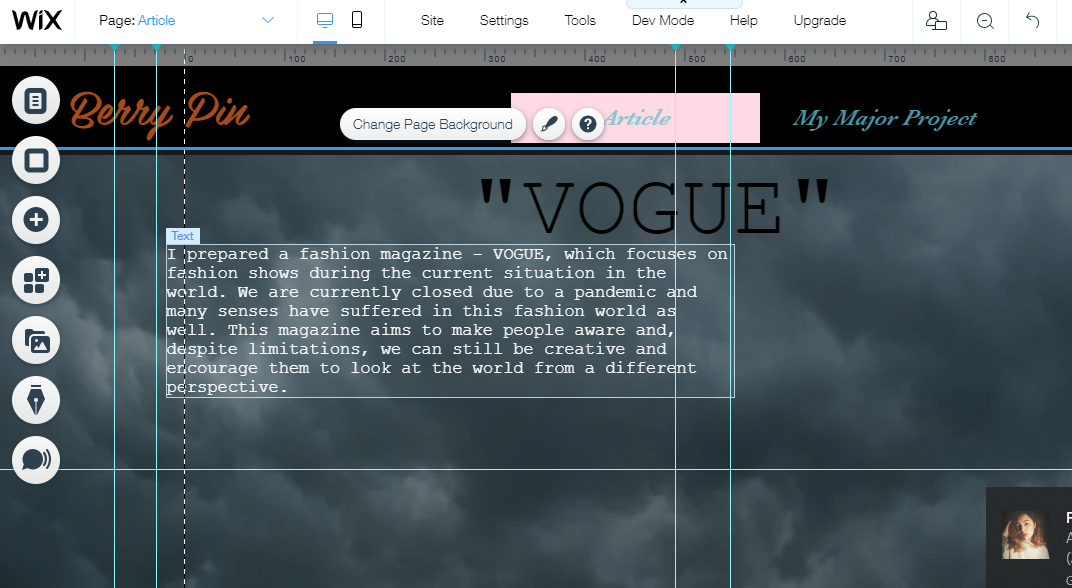Open the Menus & Pages panel
The width and height of the screenshot is (1072, 588).
(36, 101)
